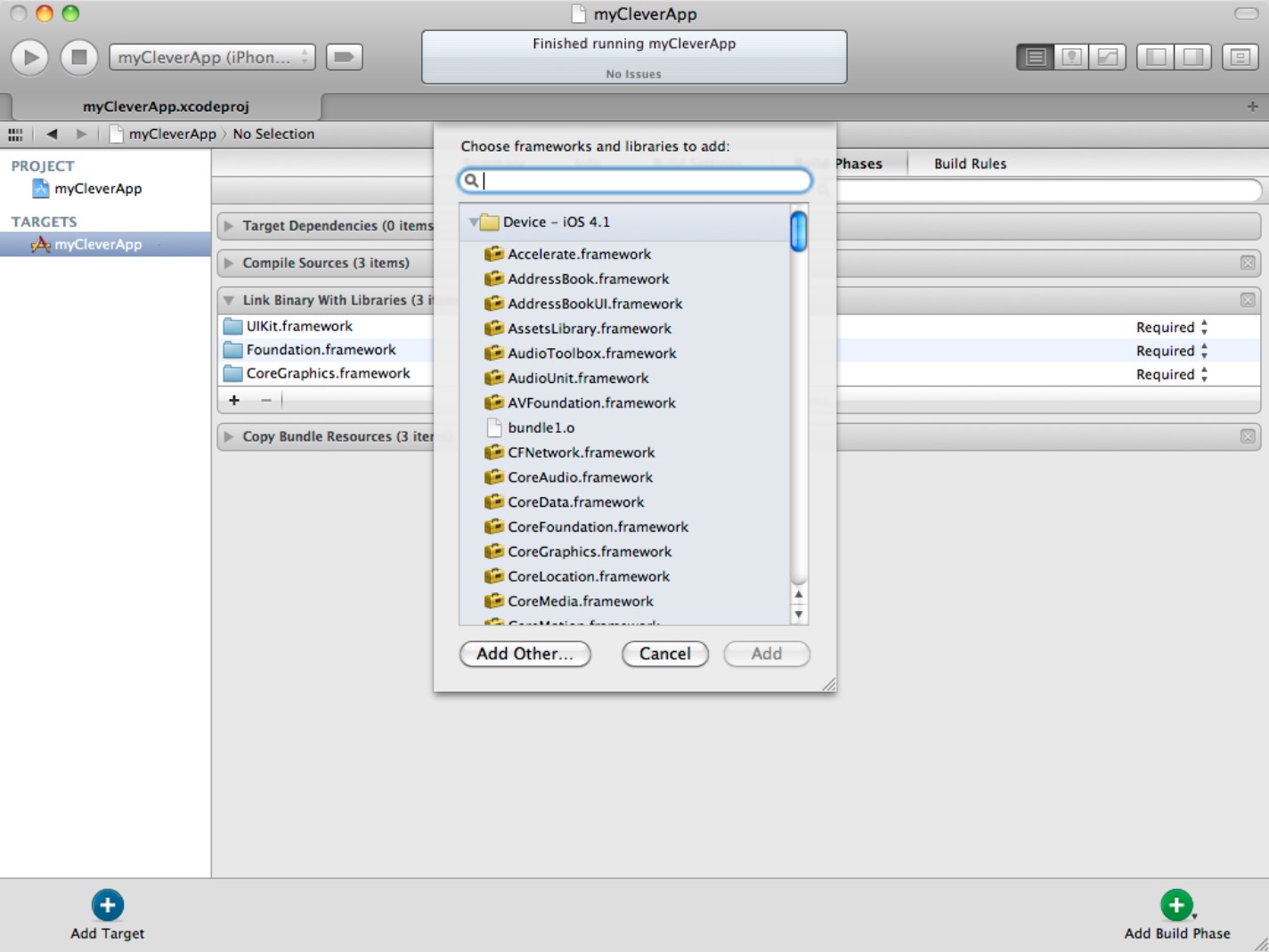Toggle the navigator pane view button
The width and height of the screenshot is (1269, 952).
1156,57
